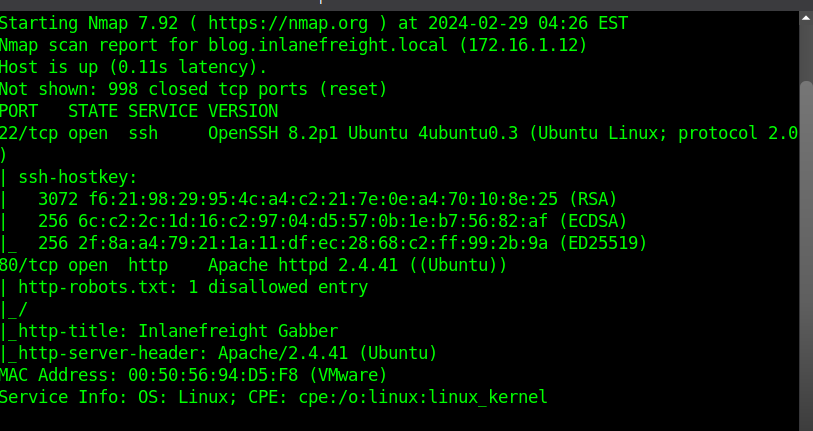Click the cpe:/o:linux:linux_kernel text
Viewport: 813px width, 431px height.
coord(423,397)
